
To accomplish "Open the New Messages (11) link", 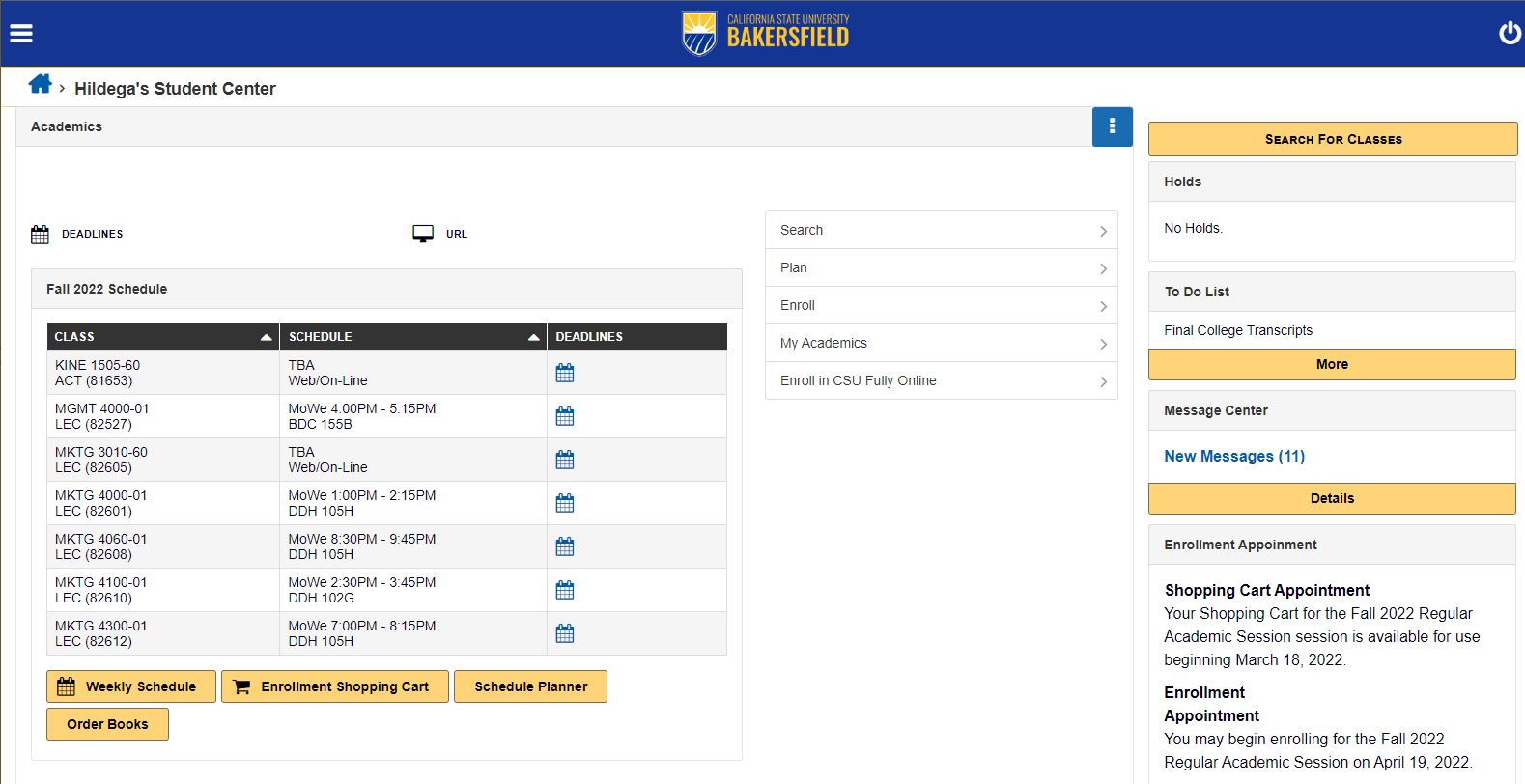I will (1233, 456).
